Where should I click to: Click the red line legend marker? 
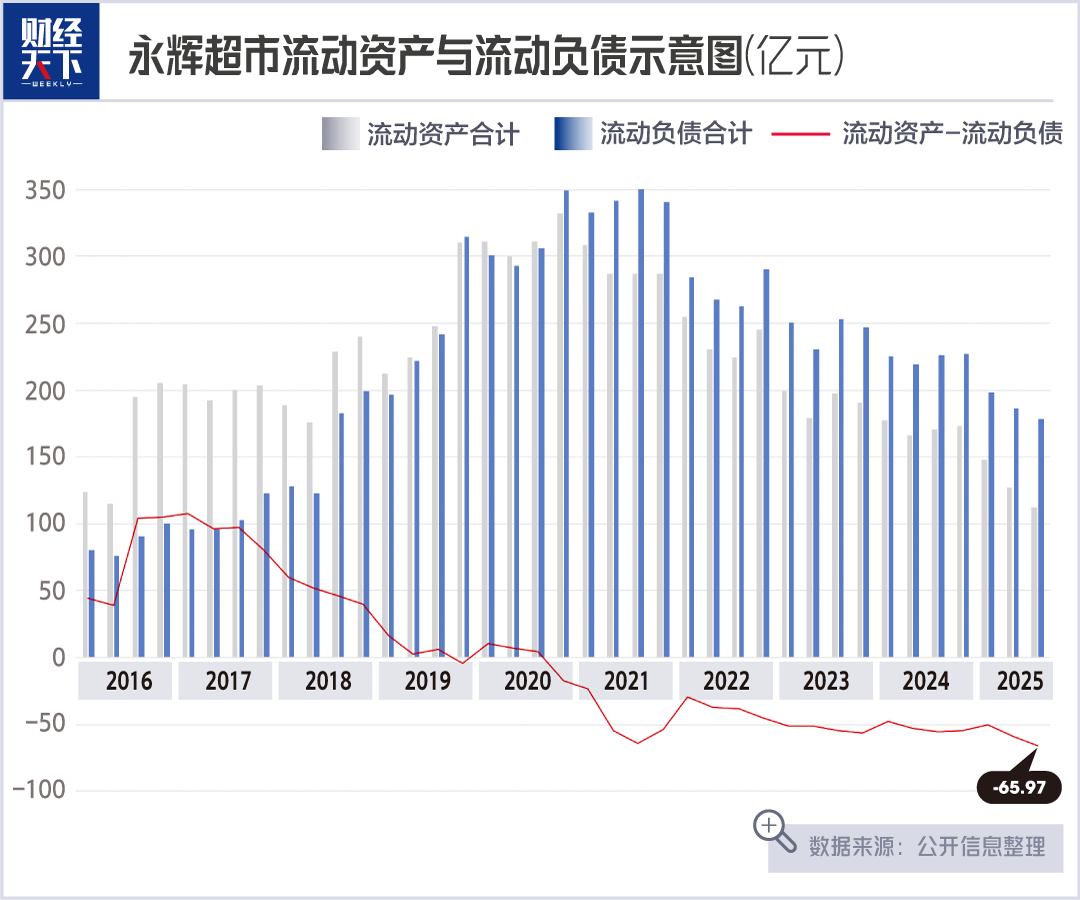[x=800, y=134]
